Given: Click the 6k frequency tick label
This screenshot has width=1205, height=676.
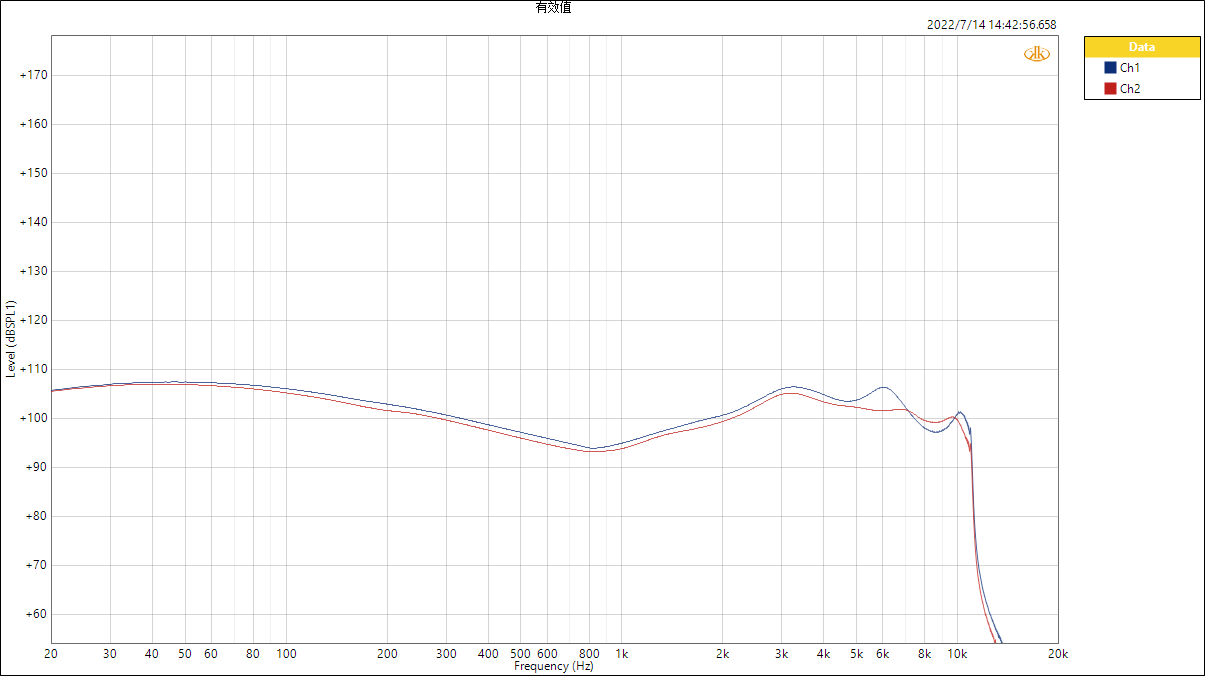Looking at the screenshot, I should (x=883, y=654).
